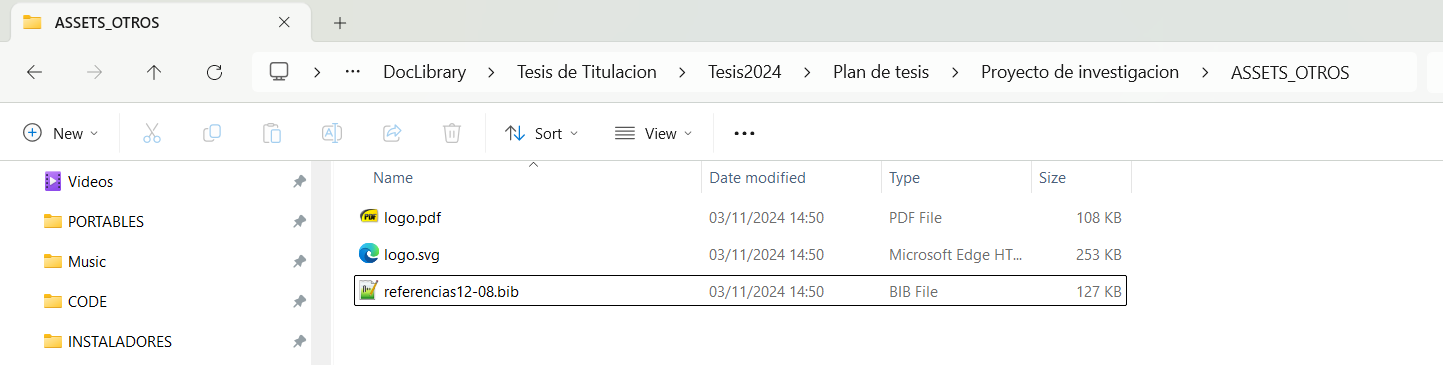Toggle the pin beside CODE folder
The image size is (1443, 365).
tap(299, 302)
